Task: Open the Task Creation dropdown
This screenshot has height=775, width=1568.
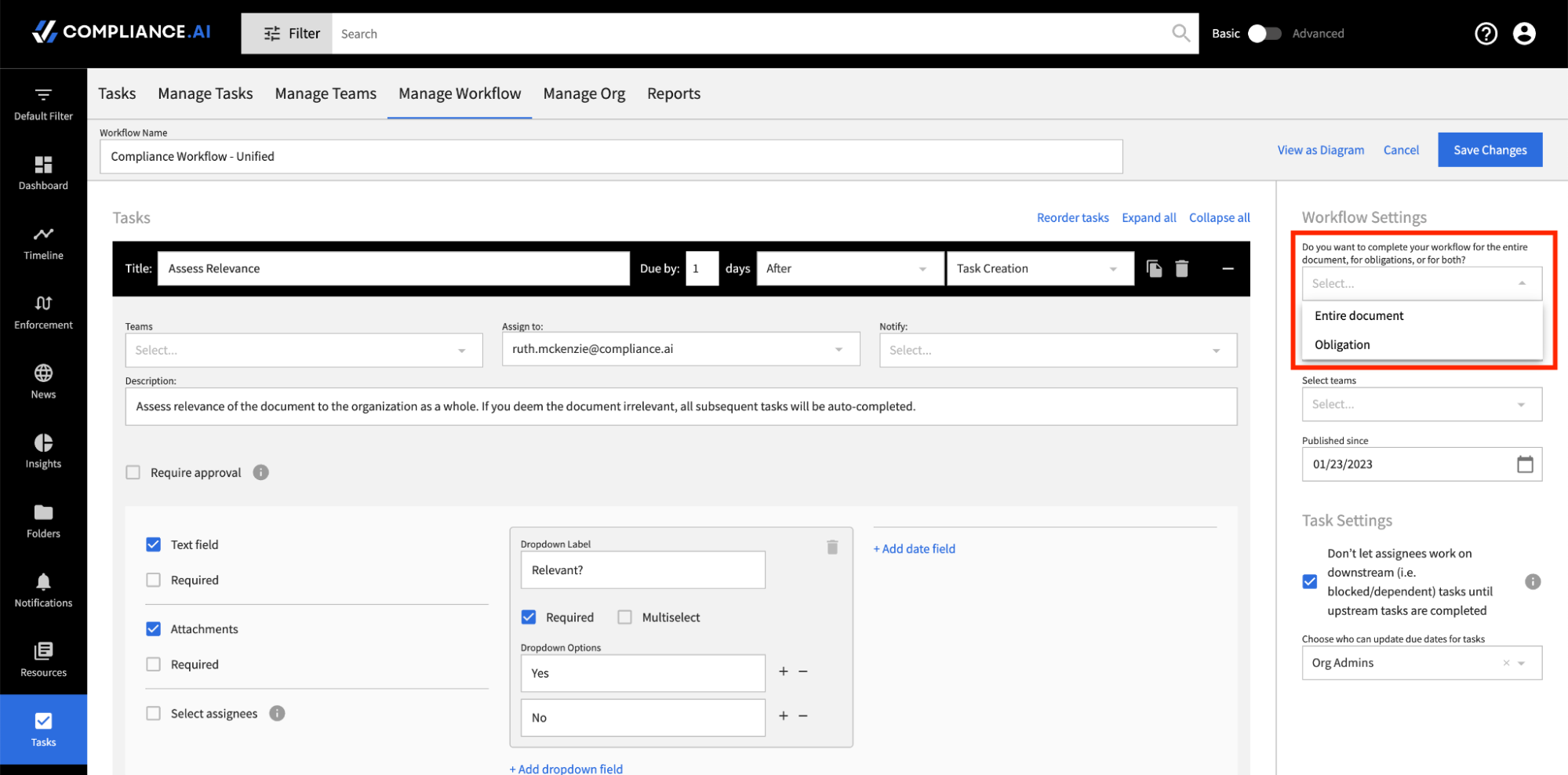Action: [x=1040, y=268]
